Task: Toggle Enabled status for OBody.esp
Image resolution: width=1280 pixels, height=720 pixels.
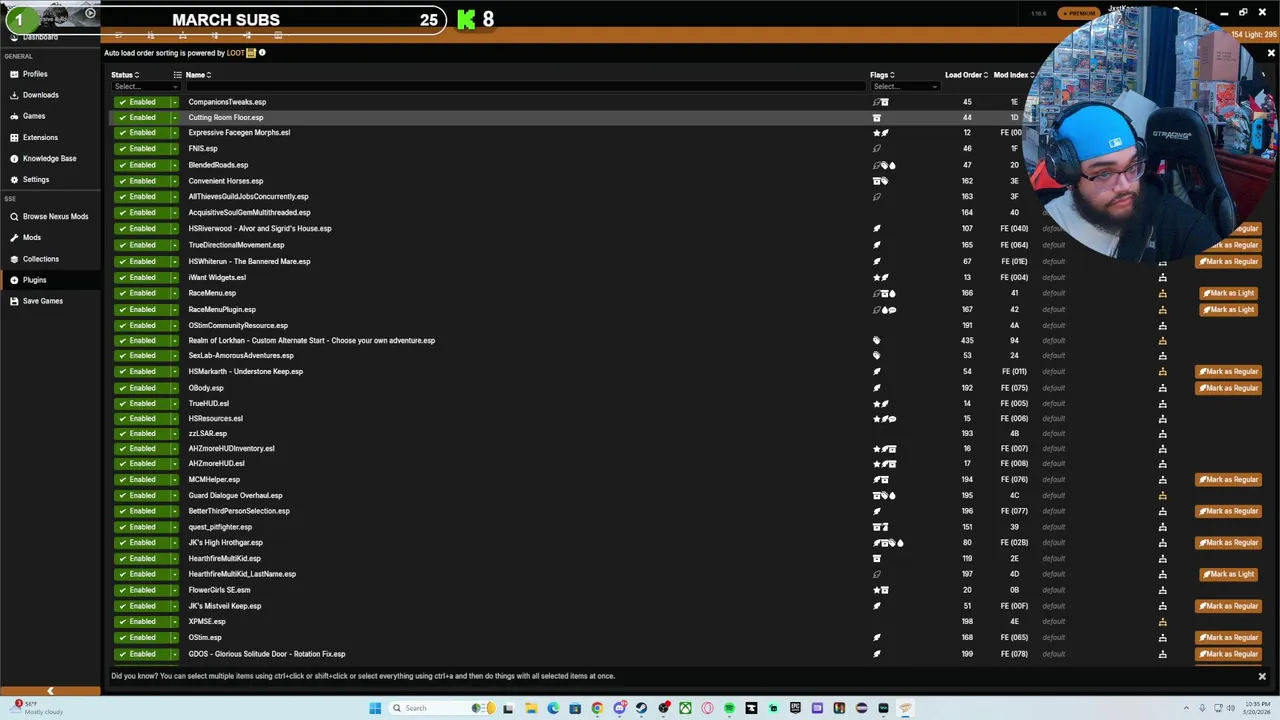Action: (141, 388)
